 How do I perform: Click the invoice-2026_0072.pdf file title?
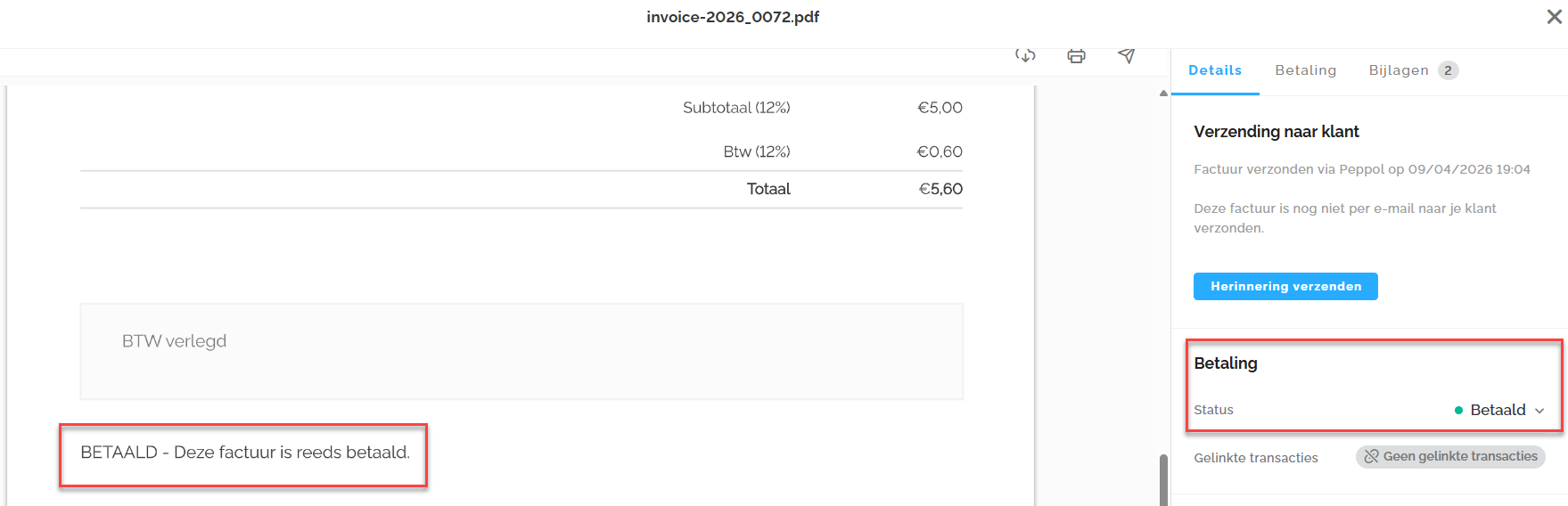pos(733,17)
